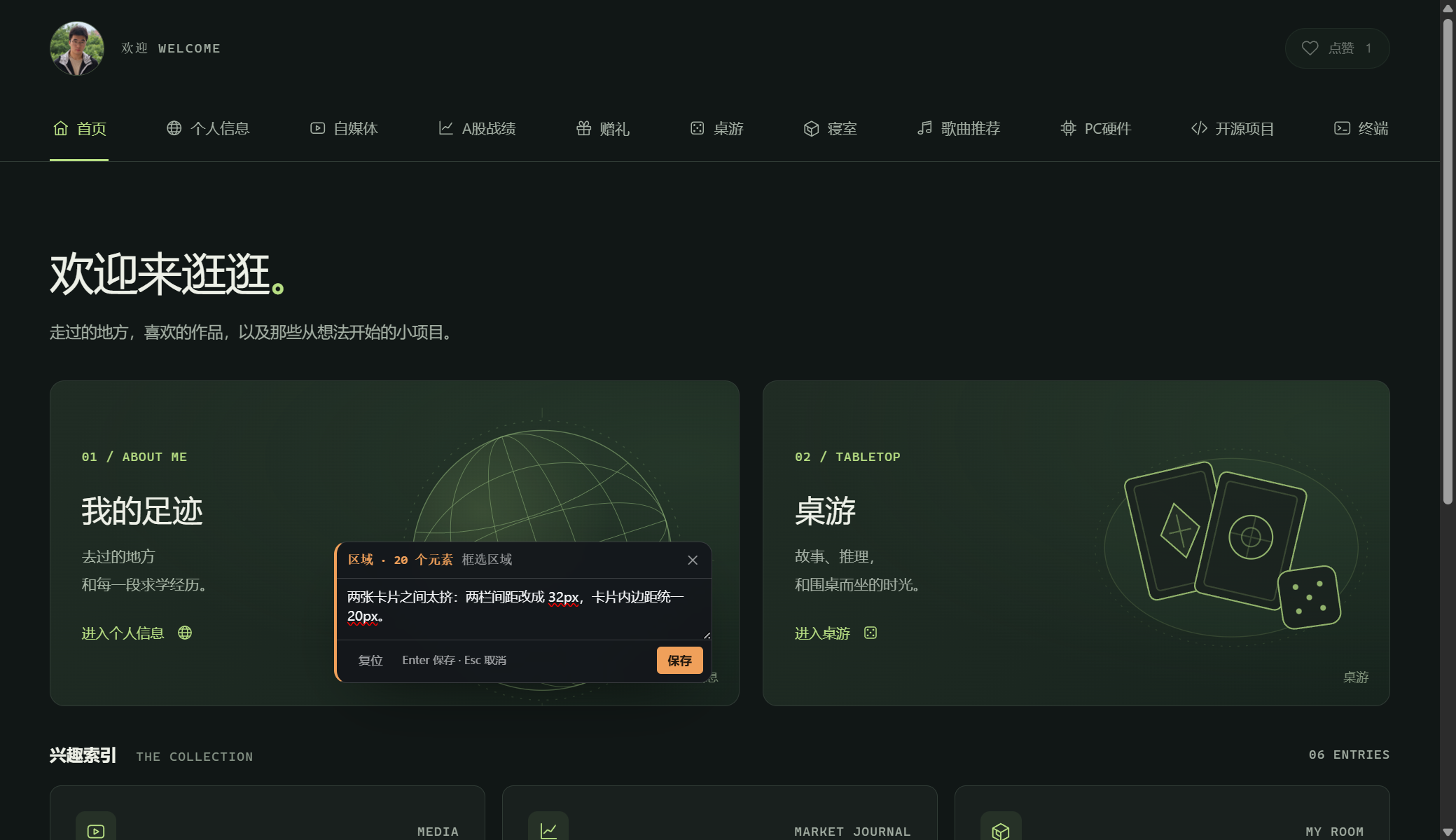Click the 06 ENTRIES counter text
This screenshot has height=840, width=1456.
point(1349,755)
